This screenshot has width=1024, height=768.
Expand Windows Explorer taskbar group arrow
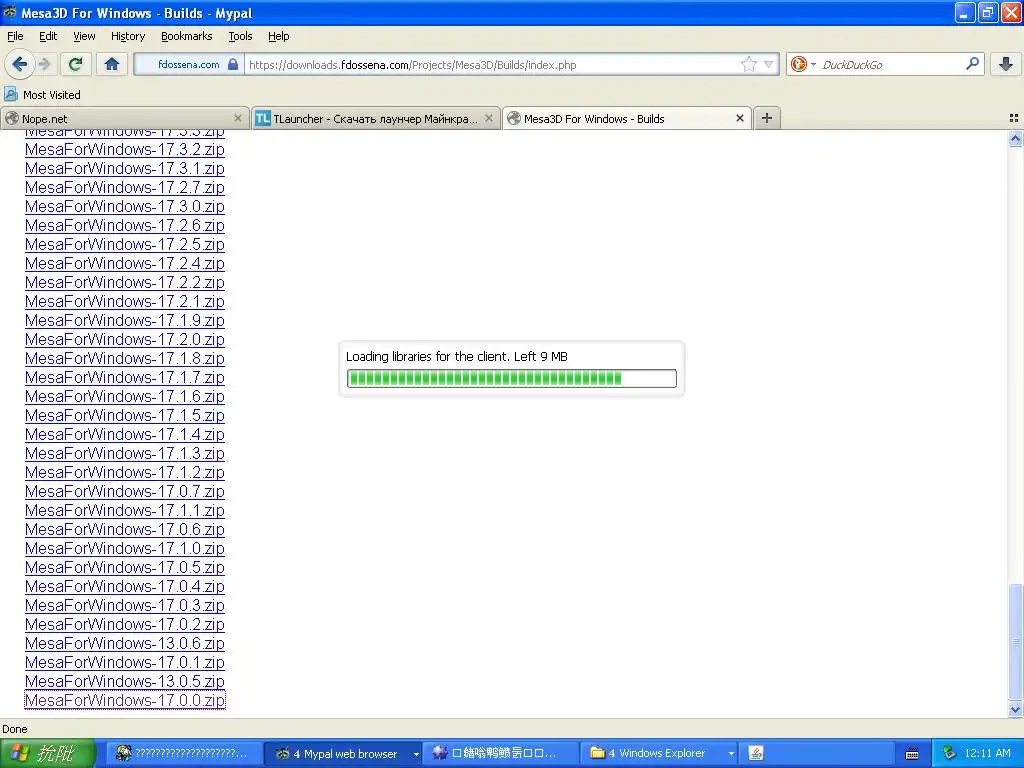pyautogui.click(x=731, y=754)
